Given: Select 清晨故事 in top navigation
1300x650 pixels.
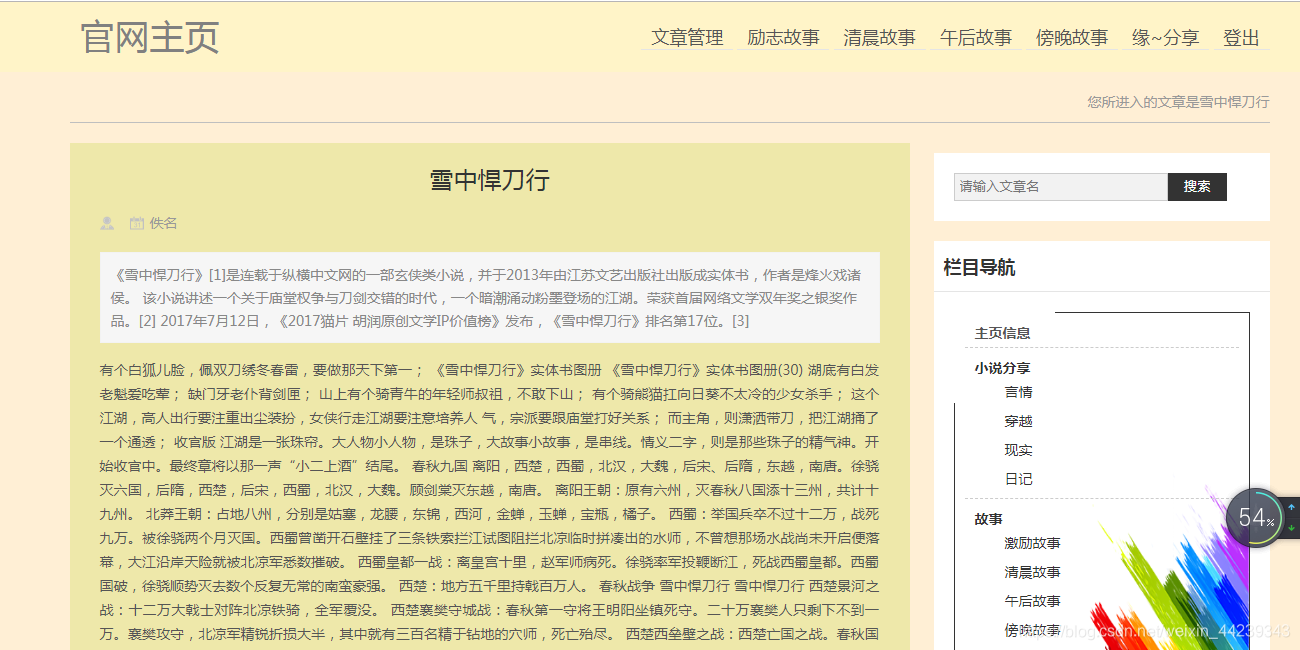Looking at the screenshot, I should (879, 38).
